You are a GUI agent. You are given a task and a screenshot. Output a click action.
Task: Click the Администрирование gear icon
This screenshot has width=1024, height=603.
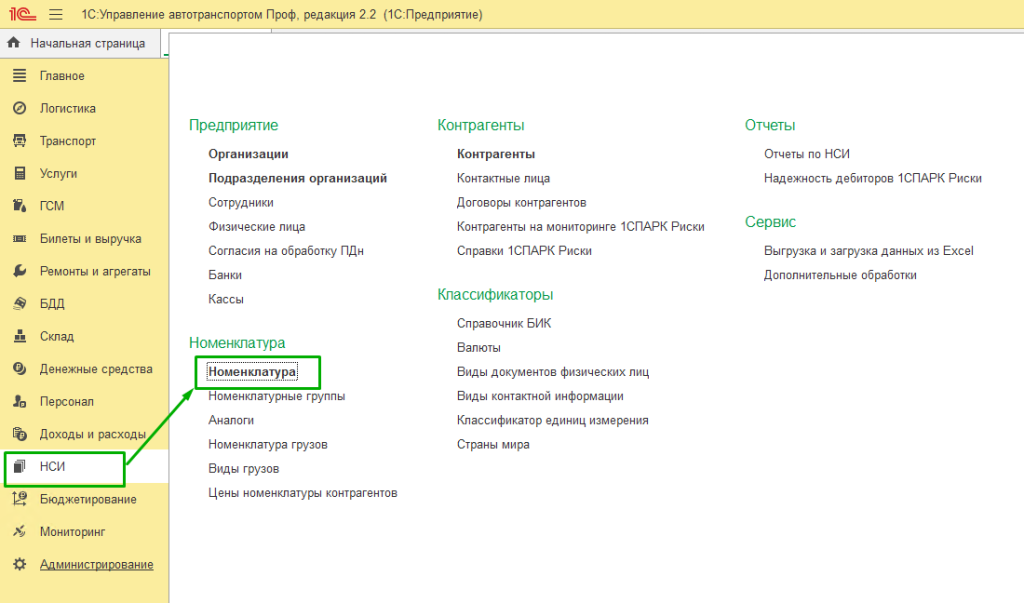(x=19, y=564)
